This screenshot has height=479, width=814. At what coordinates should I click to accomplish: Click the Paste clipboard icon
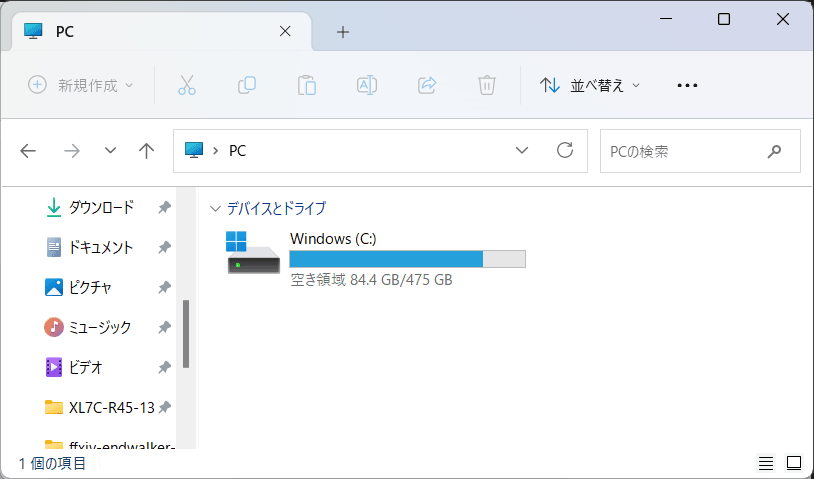pyautogui.click(x=307, y=85)
